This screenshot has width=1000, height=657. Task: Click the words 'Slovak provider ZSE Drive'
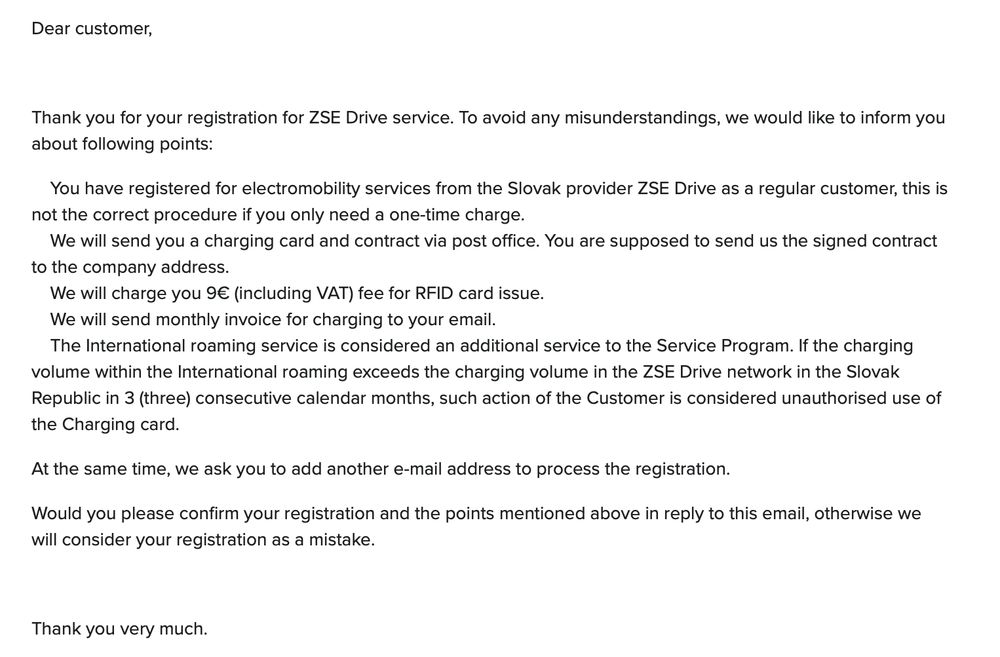tap(612, 189)
